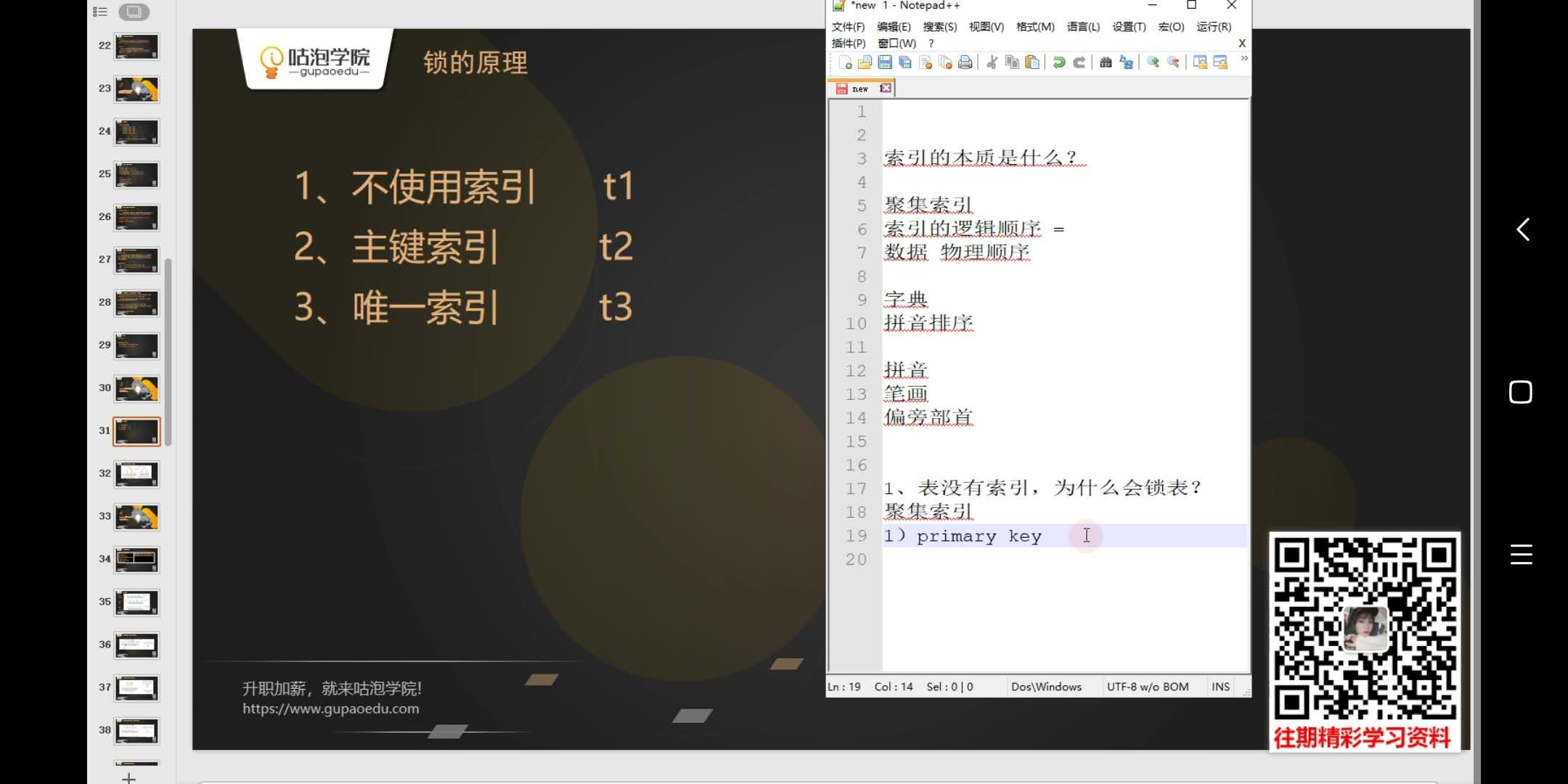Click the Zoom In magnifier icon

1153,62
